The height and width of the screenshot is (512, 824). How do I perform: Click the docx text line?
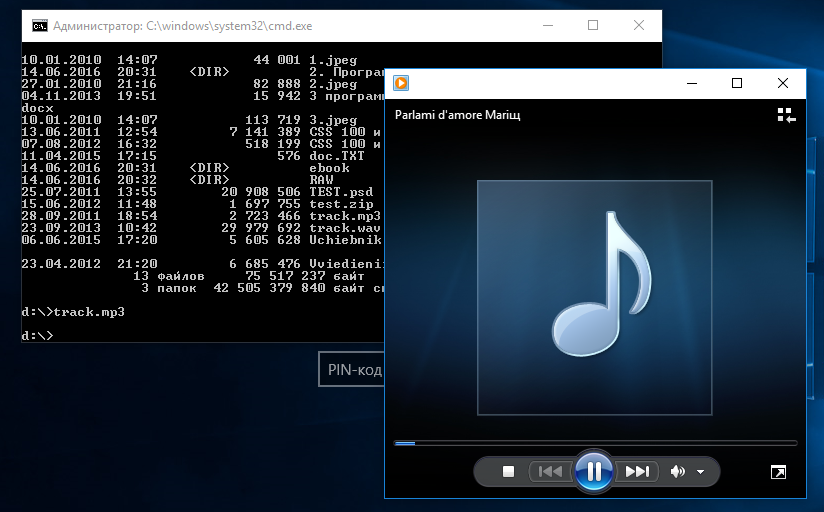37,108
